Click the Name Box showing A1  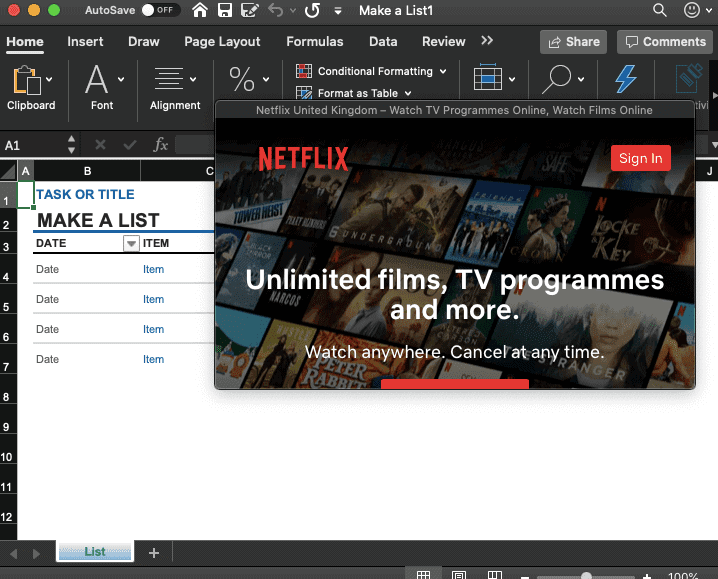click(33, 145)
